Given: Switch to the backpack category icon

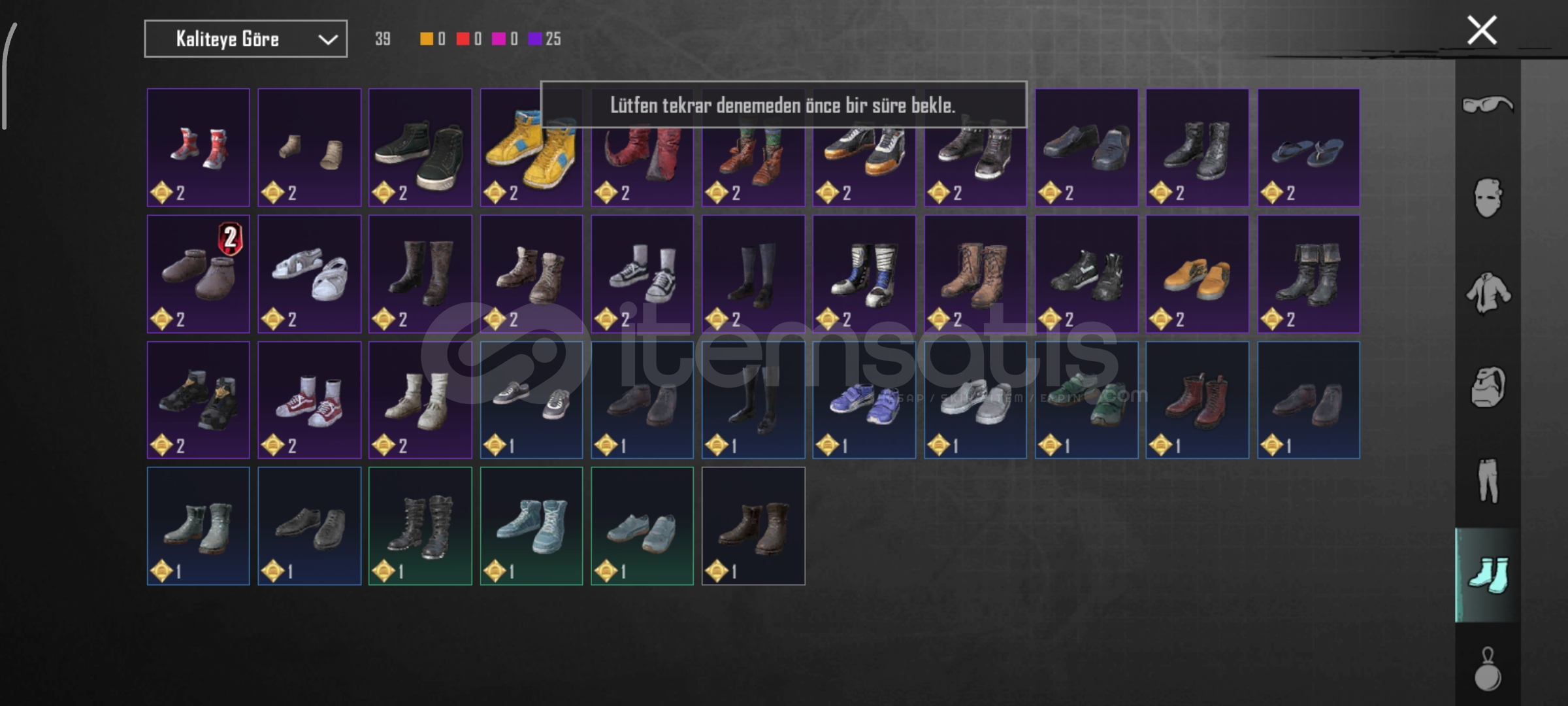Looking at the screenshot, I should [1488, 387].
